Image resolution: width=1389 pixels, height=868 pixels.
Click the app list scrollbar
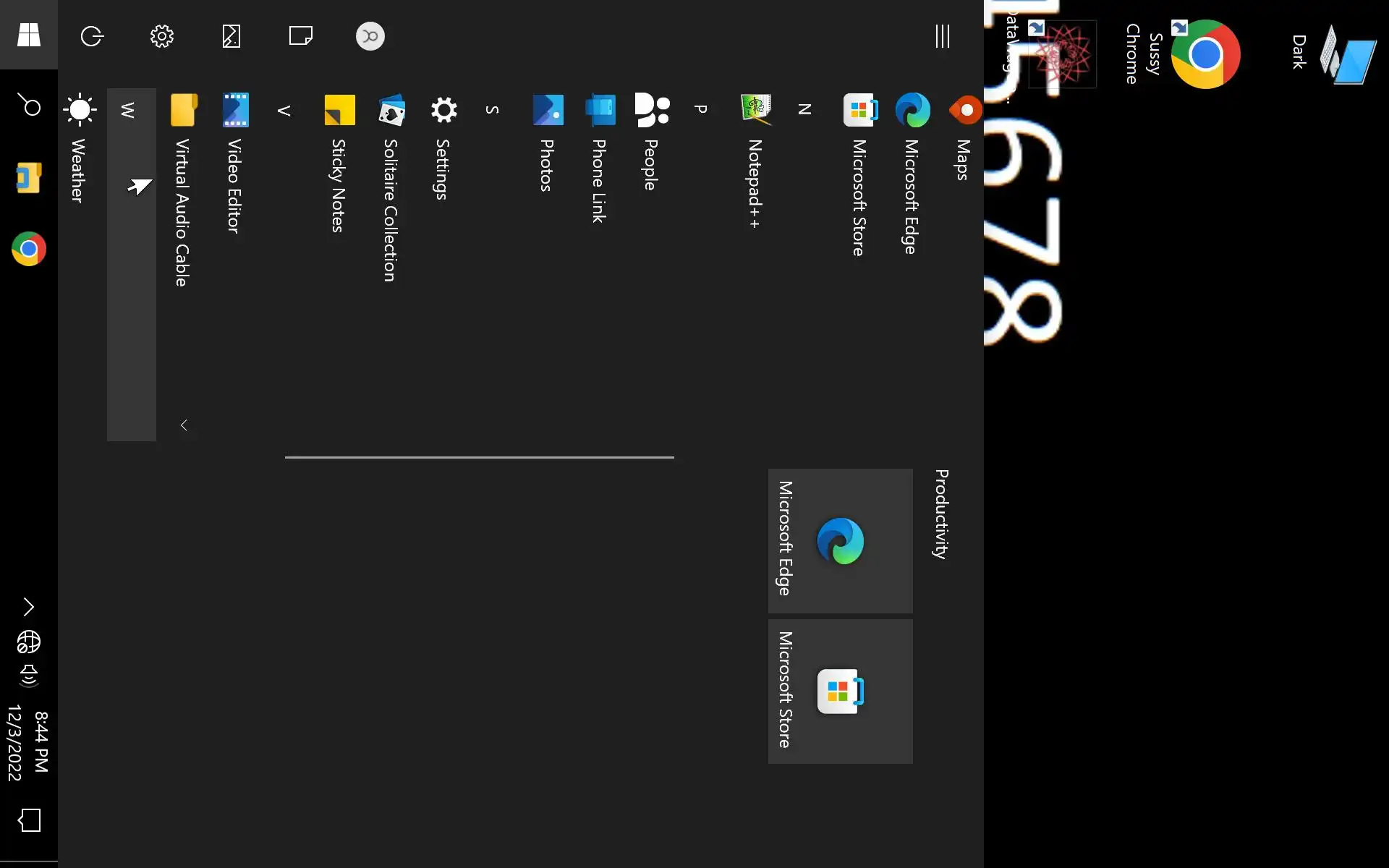479,457
